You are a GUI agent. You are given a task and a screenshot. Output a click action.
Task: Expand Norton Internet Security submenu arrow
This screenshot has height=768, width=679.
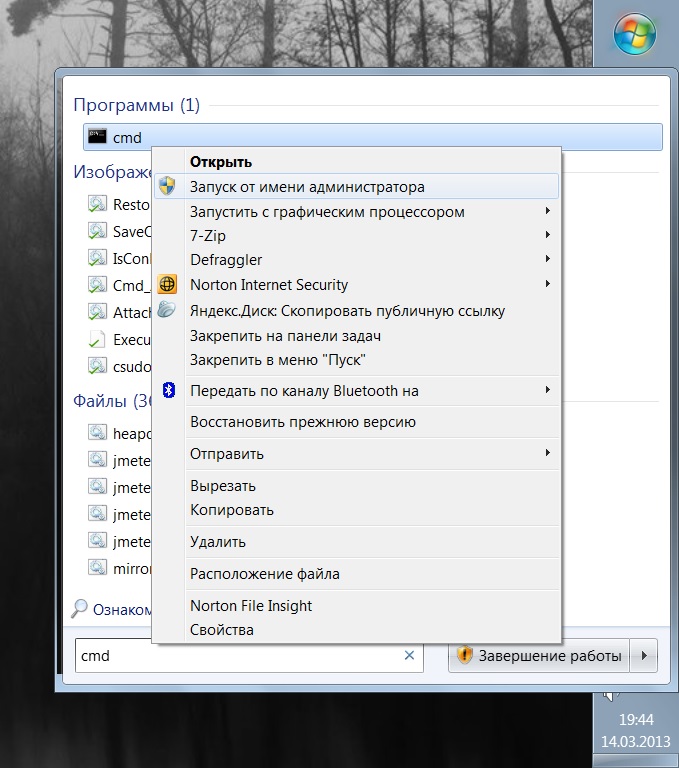pyautogui.click(x=548, y=284)
